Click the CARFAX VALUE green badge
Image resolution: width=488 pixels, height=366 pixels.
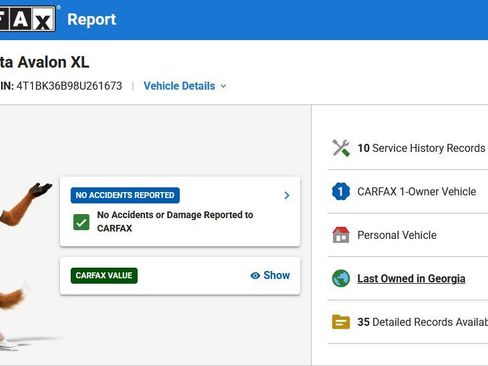click(104, 275)
